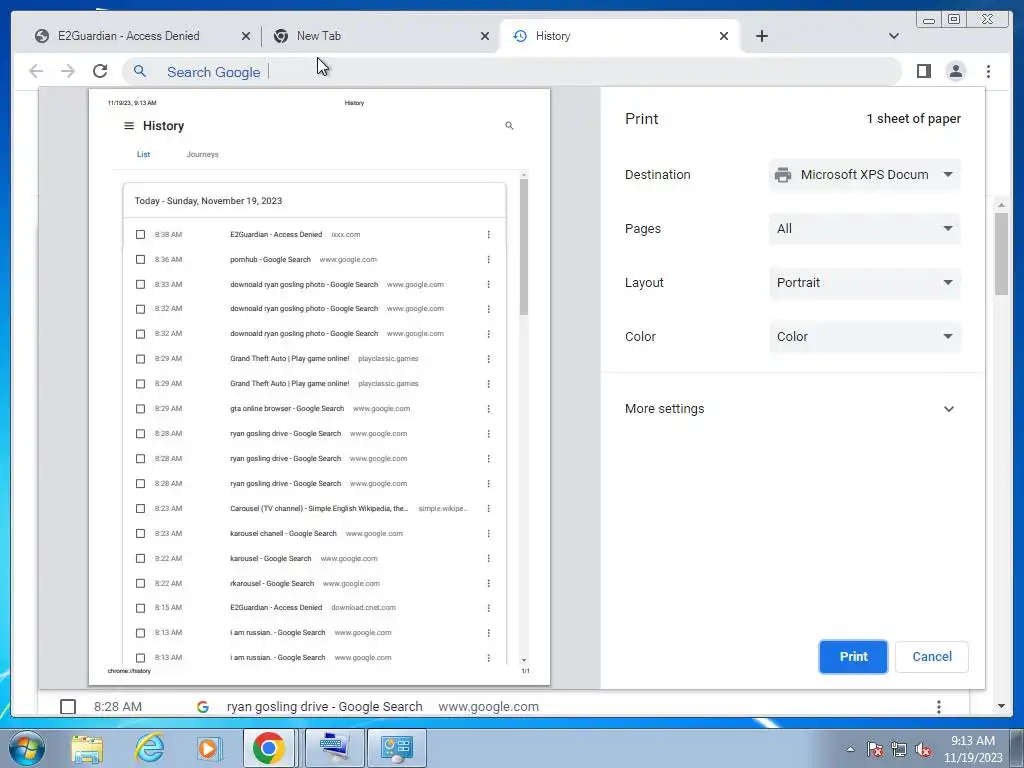
Task: Click the ryan gosling drive link below dialog
Action: [x=325, y=707]
